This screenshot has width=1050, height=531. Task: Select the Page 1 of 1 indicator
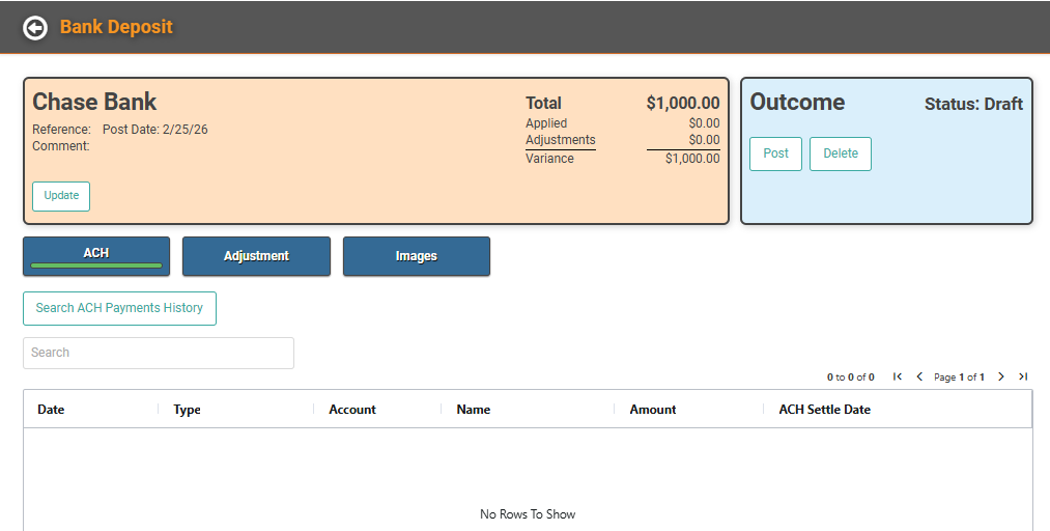[x=959, y=377]
